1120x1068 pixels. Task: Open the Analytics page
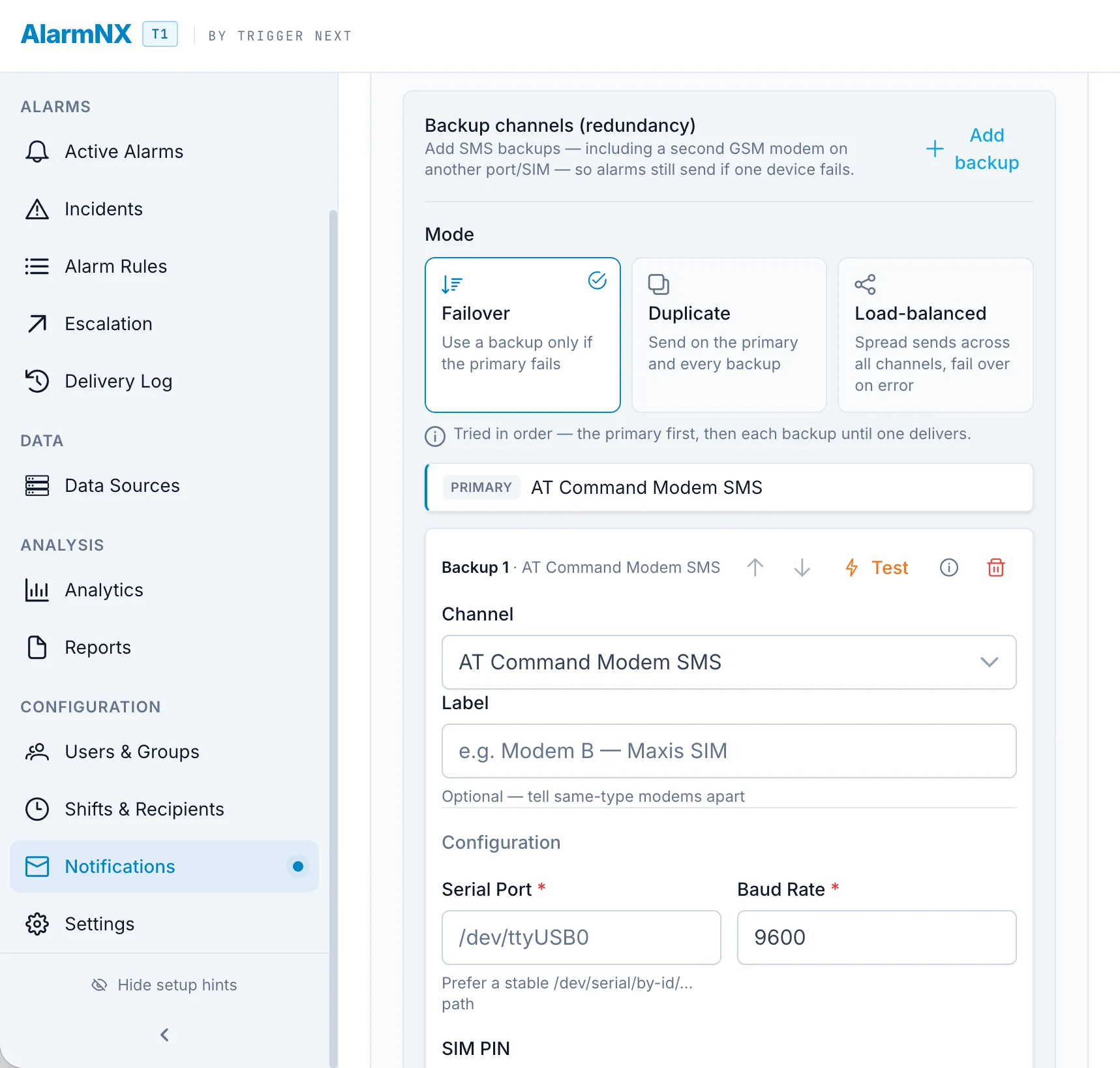164,590
